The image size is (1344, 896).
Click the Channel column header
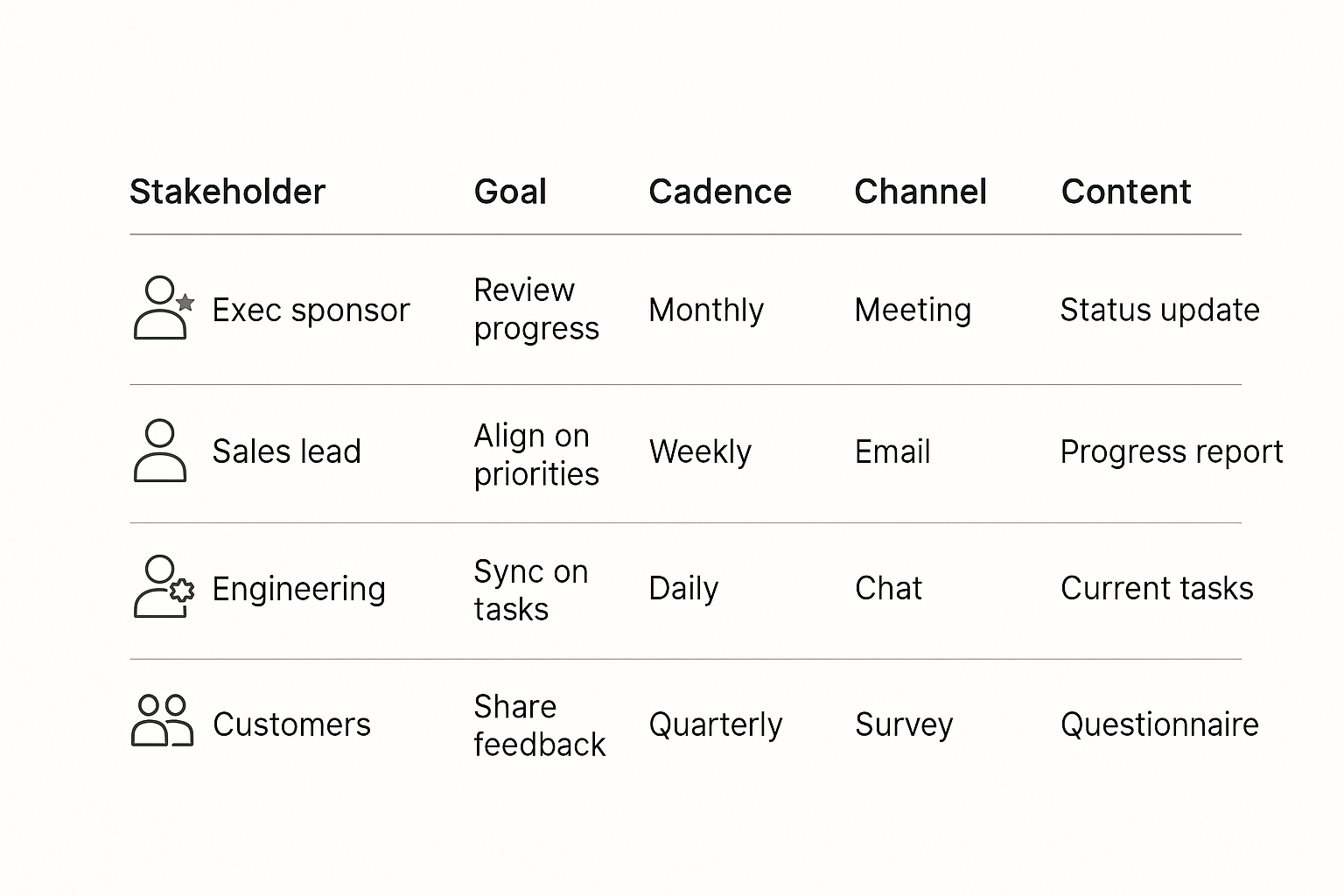920,192
